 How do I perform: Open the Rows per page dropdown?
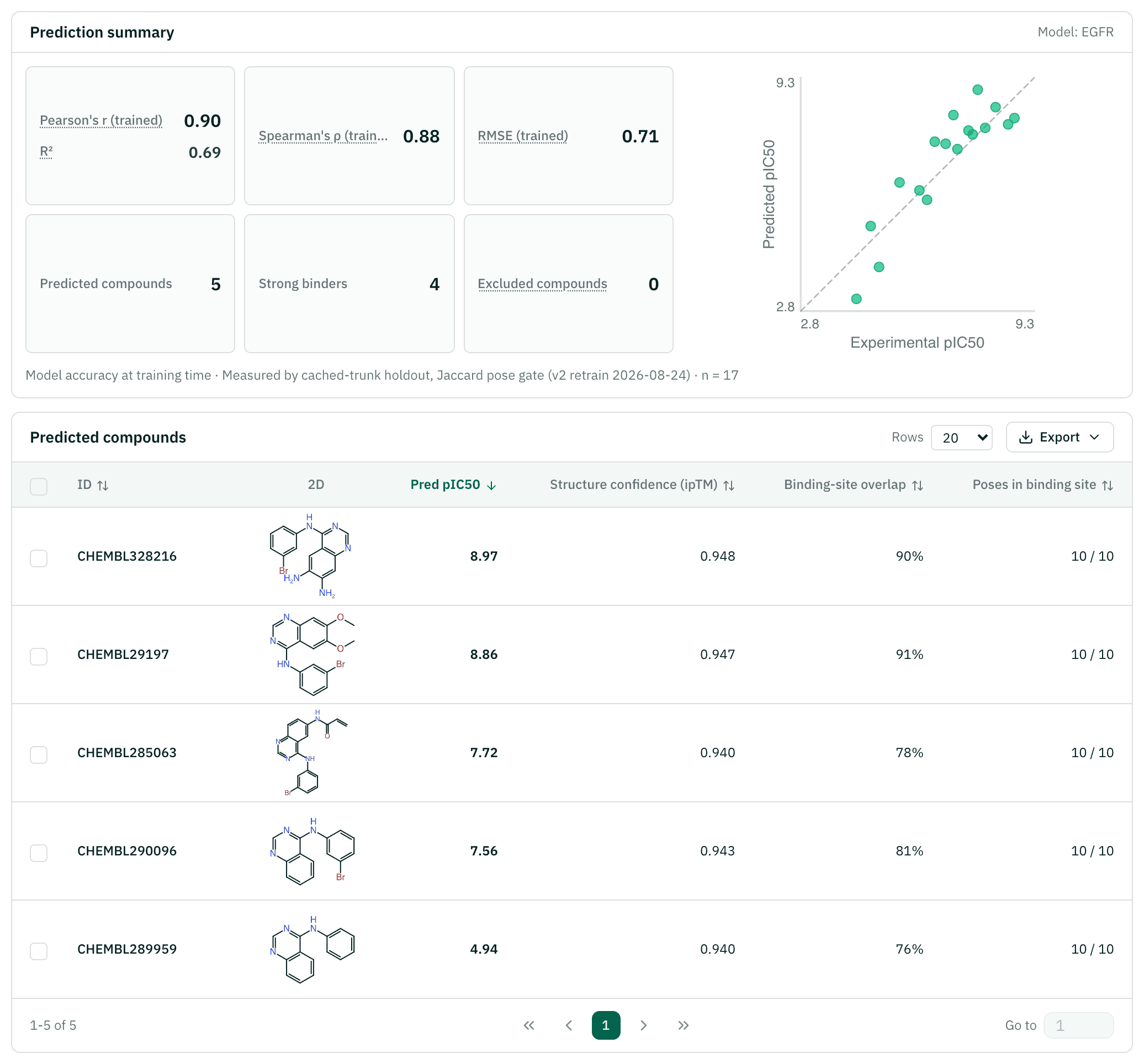(962, 438)
